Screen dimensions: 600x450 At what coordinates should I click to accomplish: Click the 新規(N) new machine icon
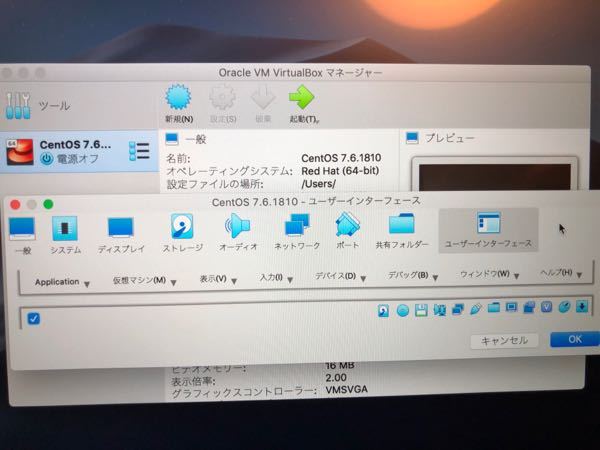[178, 97]
